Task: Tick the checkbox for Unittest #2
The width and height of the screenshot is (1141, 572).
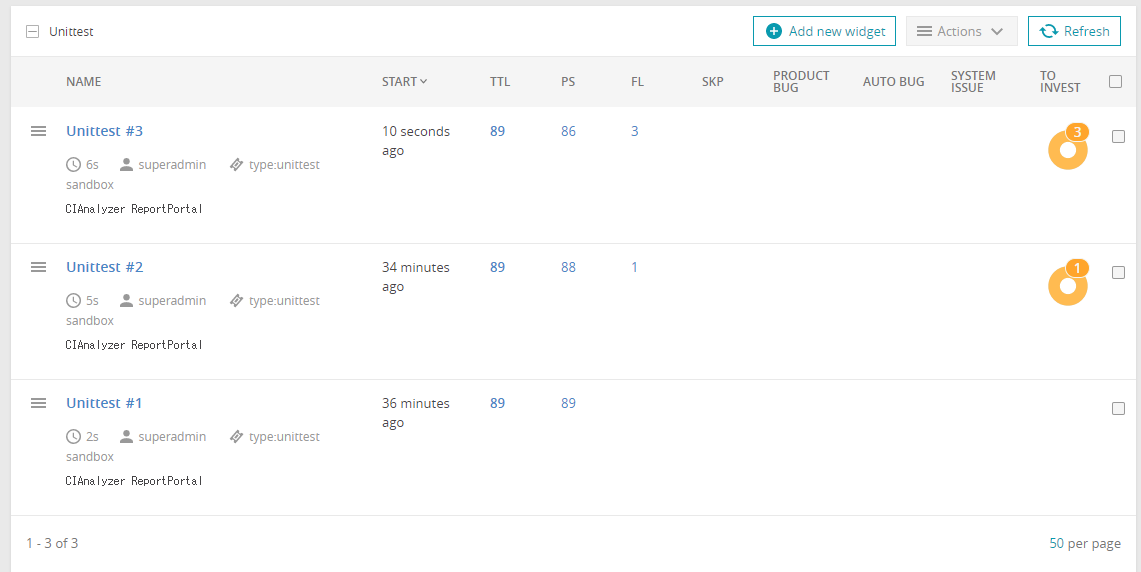Action: (1118, 273)
